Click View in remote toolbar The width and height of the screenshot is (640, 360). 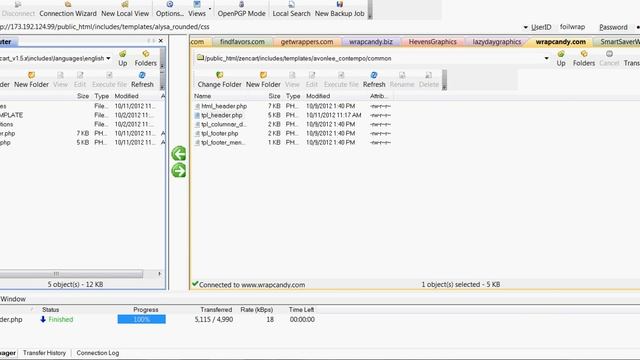pyautogui.click(x=292, y=80)
